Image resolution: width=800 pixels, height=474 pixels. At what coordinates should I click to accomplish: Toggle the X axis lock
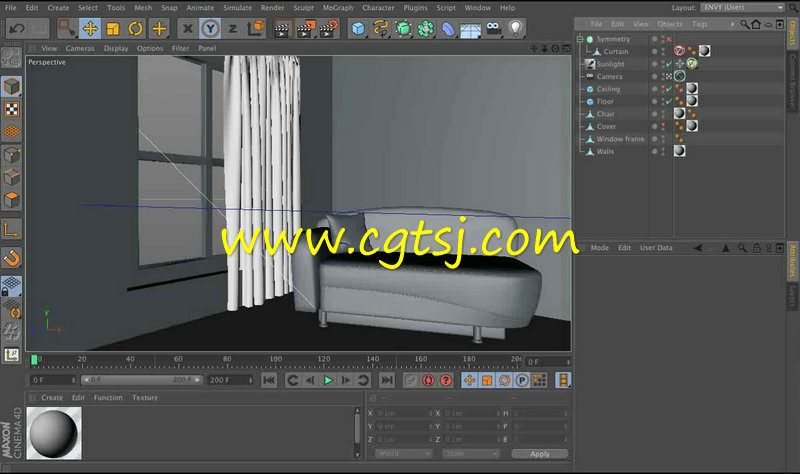point(187,29)
